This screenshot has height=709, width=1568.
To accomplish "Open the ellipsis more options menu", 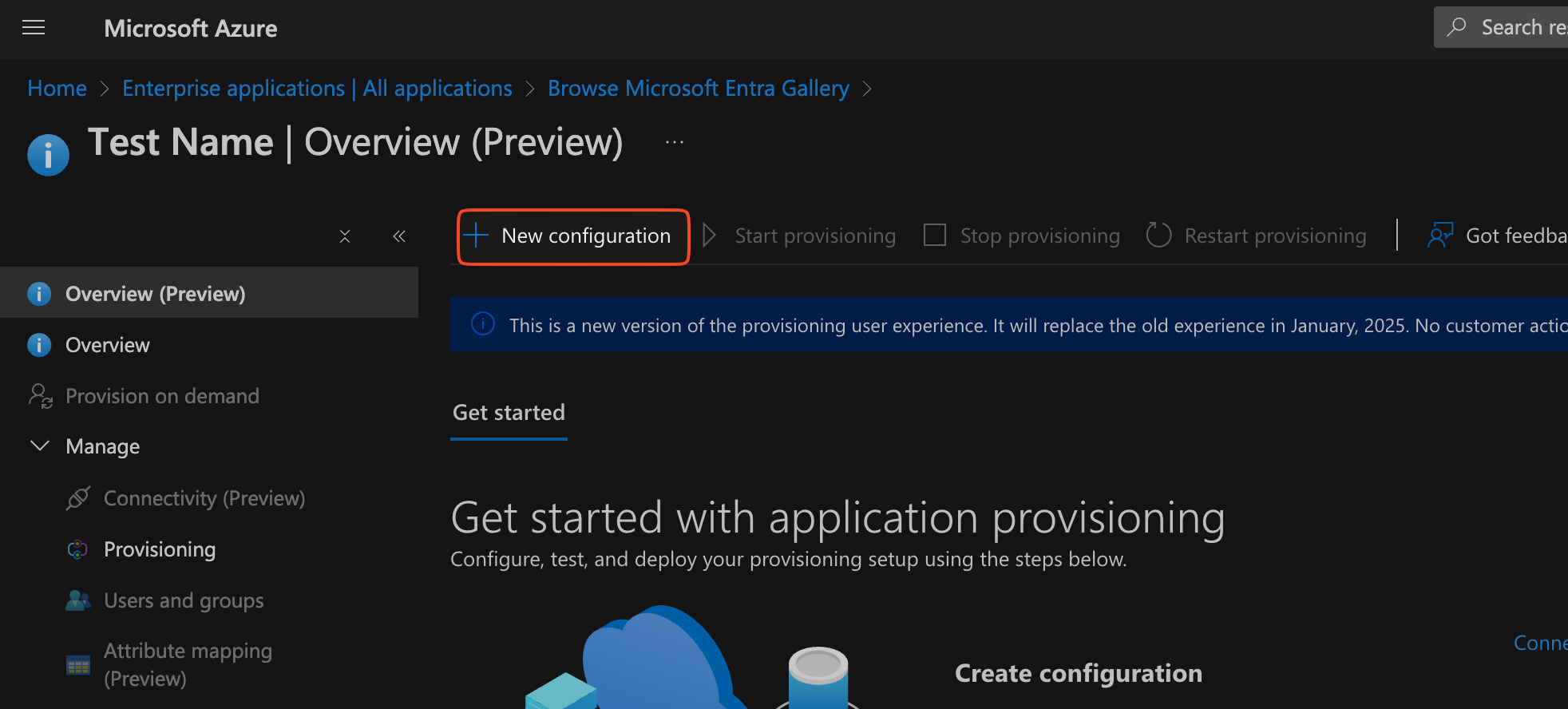I will [x=675, y=143].
